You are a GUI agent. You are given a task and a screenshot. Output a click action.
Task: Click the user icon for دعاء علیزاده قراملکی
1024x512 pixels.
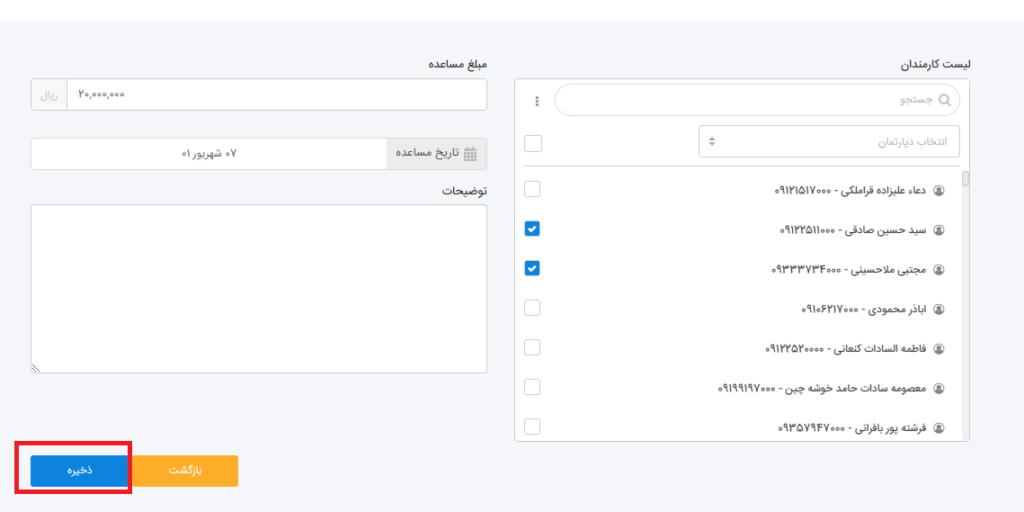coord(938,190)
